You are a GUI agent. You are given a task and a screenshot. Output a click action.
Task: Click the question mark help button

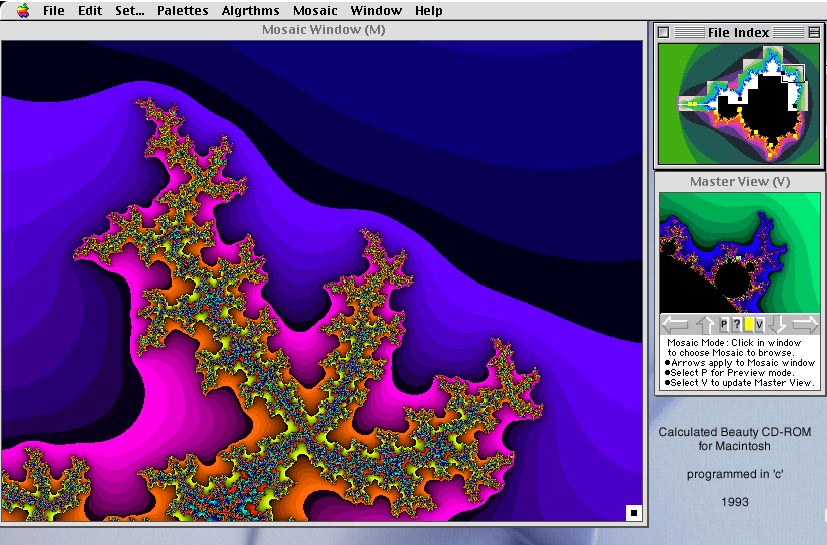pyautogui.click(x=736, y=325)
